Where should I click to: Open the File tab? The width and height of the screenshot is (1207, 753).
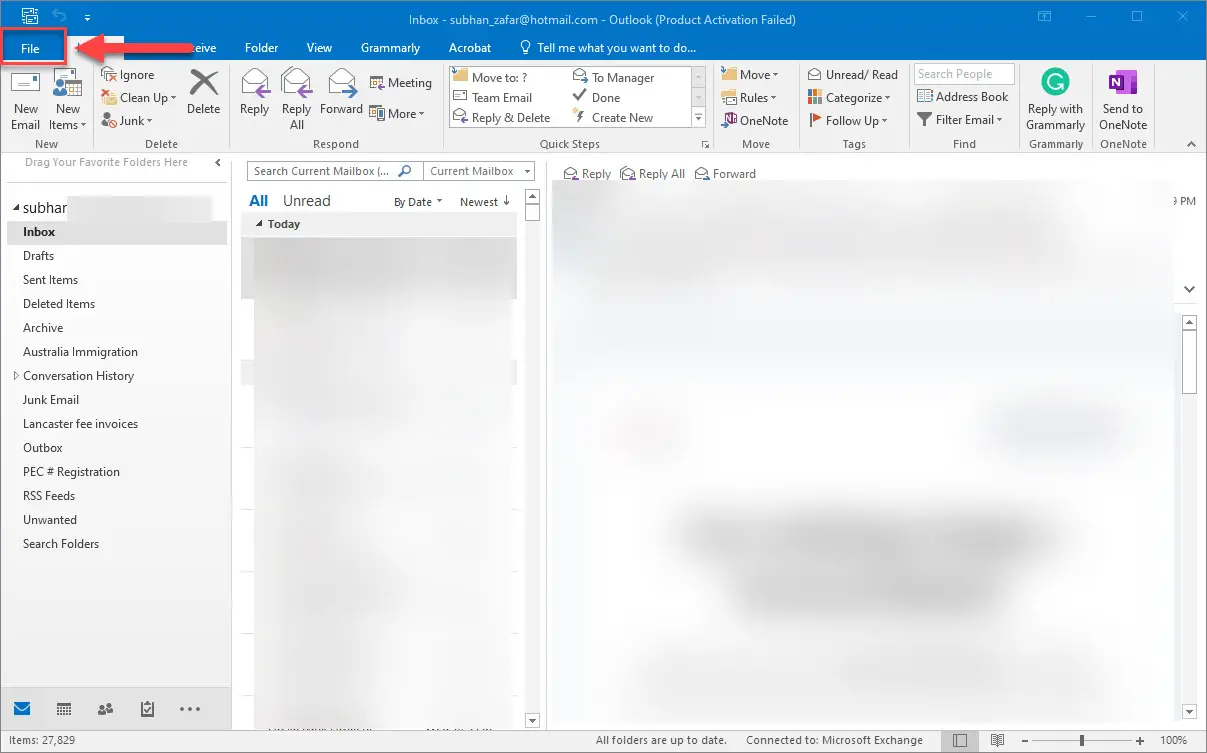pos(30,48)
